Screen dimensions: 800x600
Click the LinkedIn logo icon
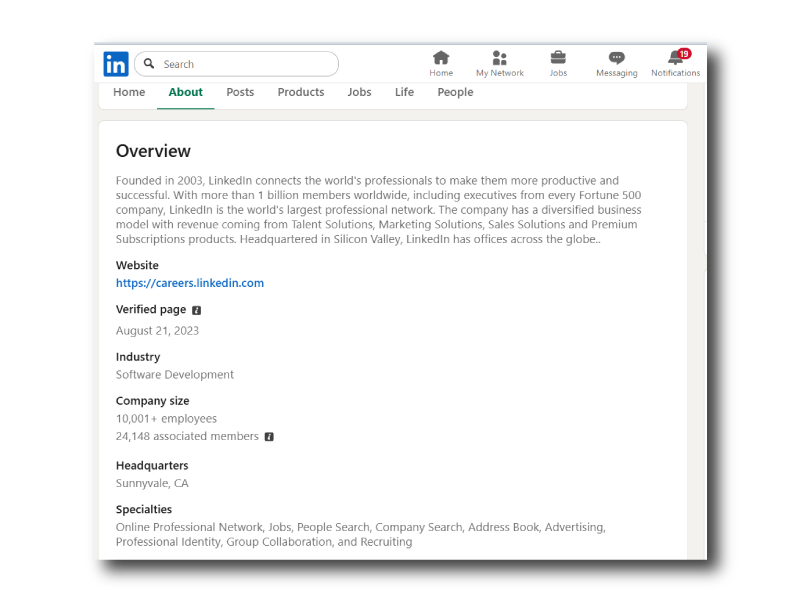pyautogui.click(x=116, y=64)
